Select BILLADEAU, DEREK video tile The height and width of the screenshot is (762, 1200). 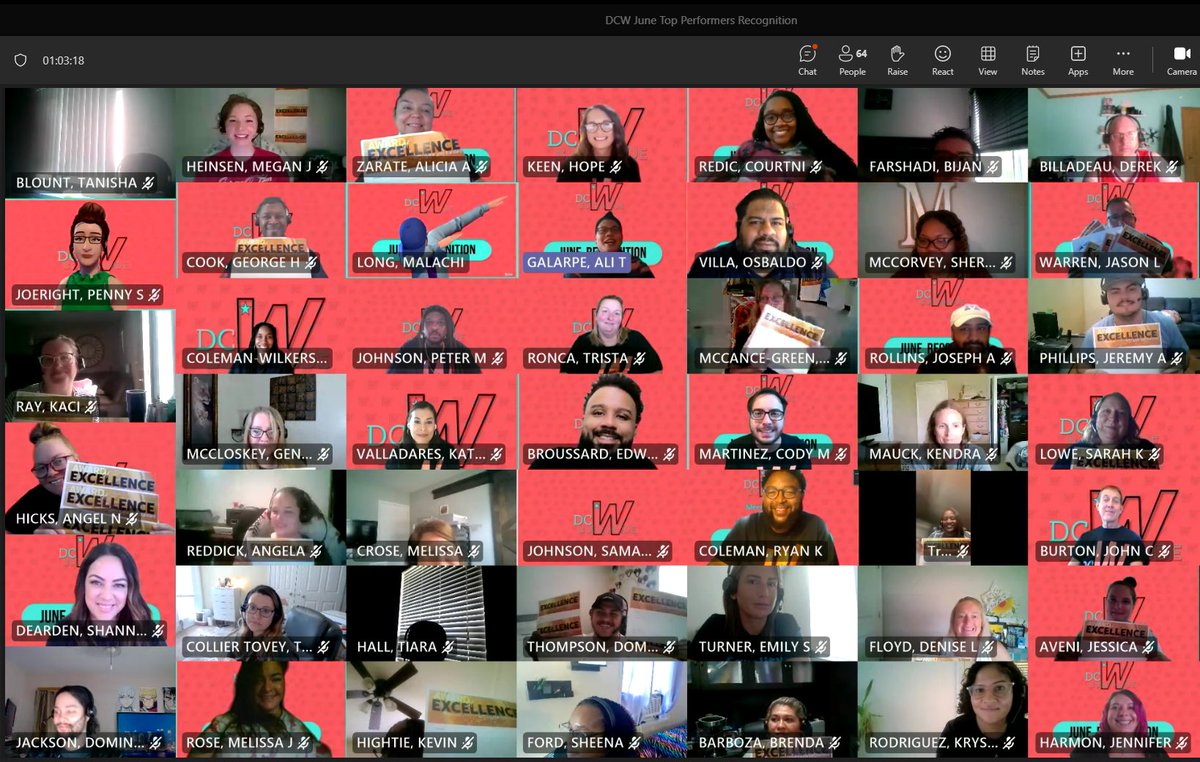1113,135
